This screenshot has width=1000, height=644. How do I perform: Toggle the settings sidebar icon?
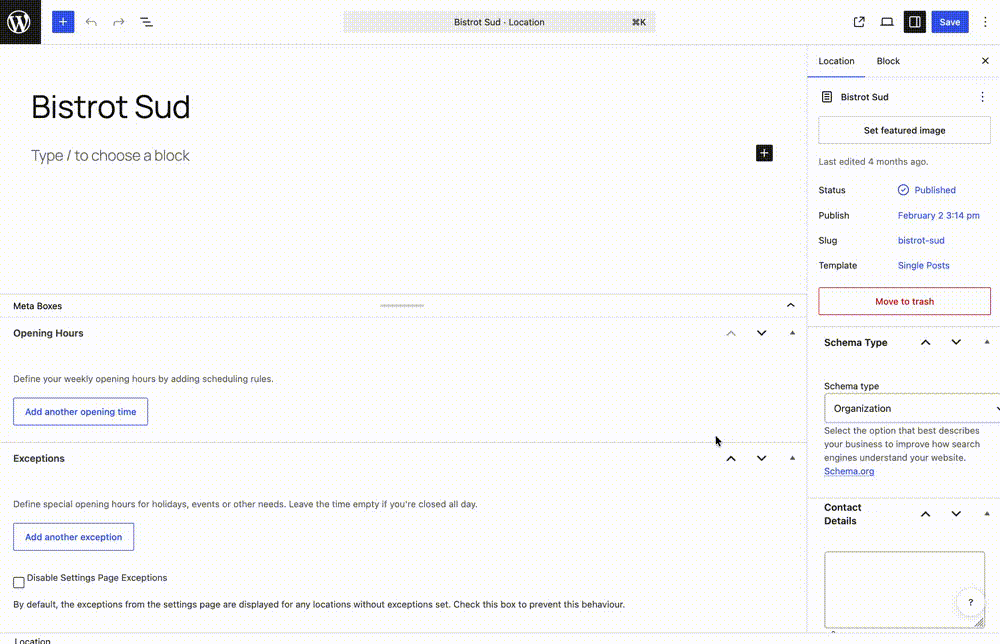[915, 22]
